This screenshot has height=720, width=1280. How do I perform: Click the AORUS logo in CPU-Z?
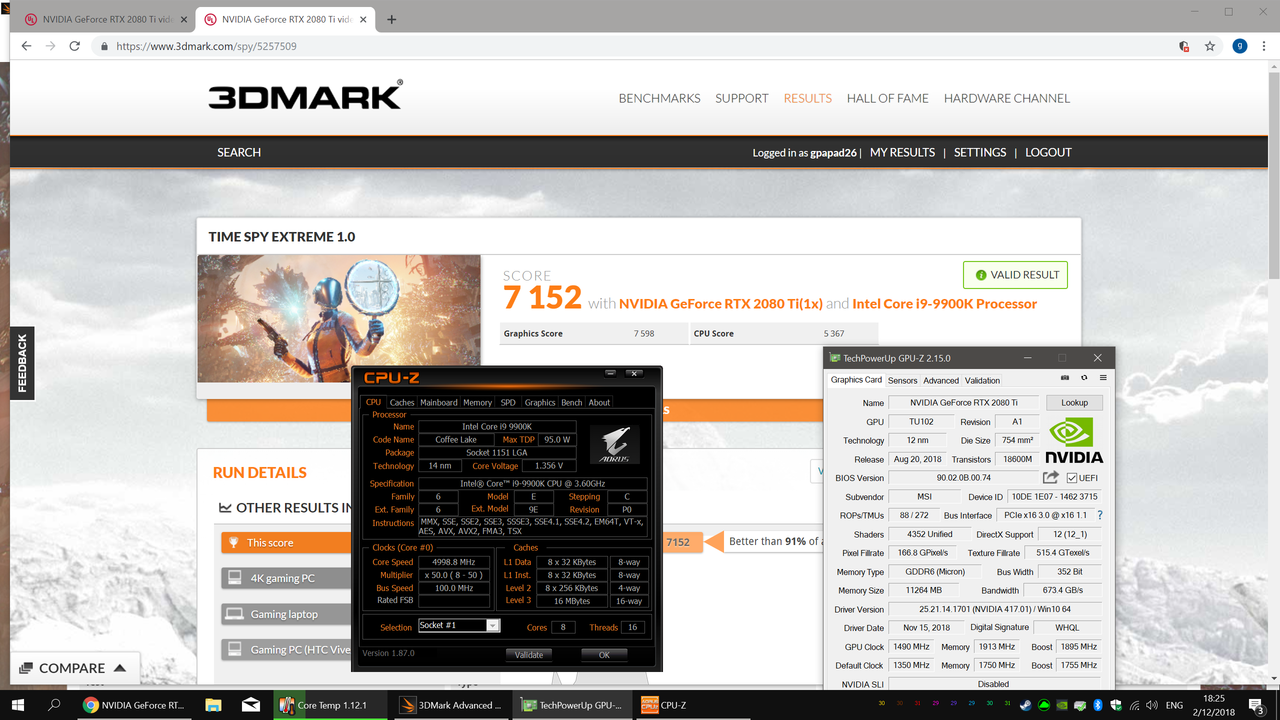pos(613,444)
